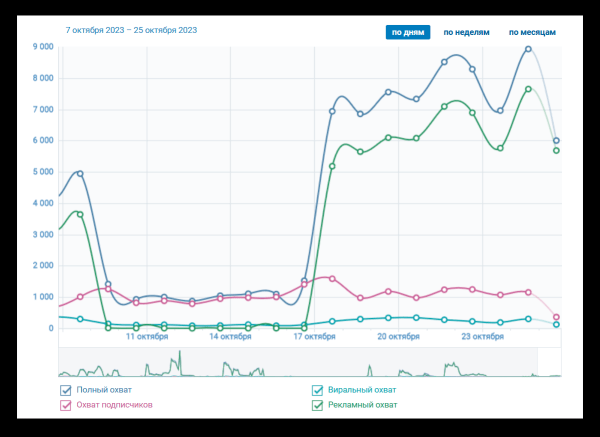
Task: Click the mini timeline navigator below the chart
Action: click(300, 362)
